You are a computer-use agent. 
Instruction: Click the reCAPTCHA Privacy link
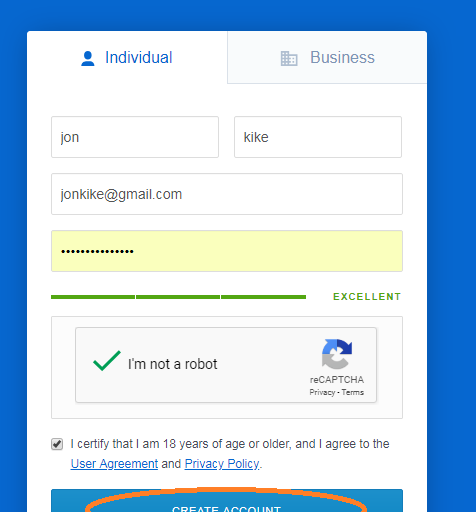(x=322, y=392)
